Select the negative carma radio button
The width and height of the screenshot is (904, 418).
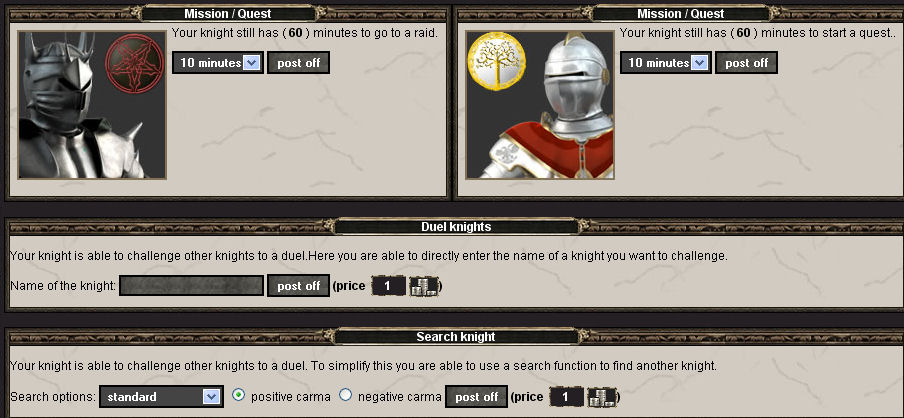pyautogui.click(x=345, y=396)
